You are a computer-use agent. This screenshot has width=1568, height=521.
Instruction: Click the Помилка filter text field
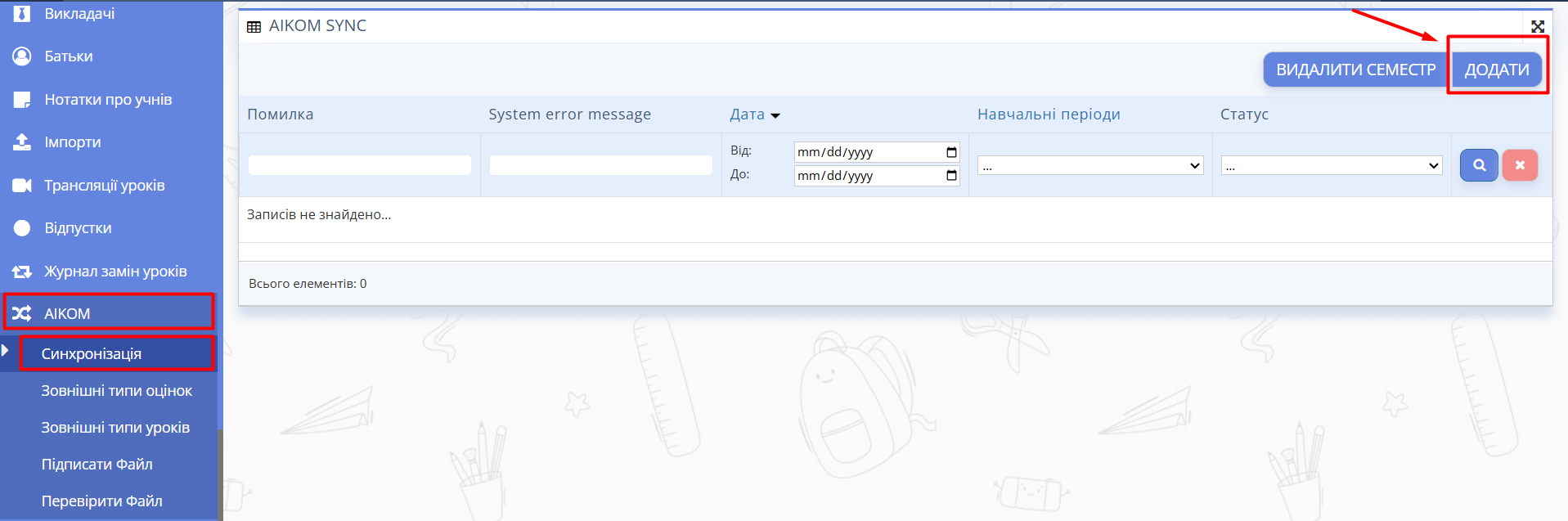360,165
